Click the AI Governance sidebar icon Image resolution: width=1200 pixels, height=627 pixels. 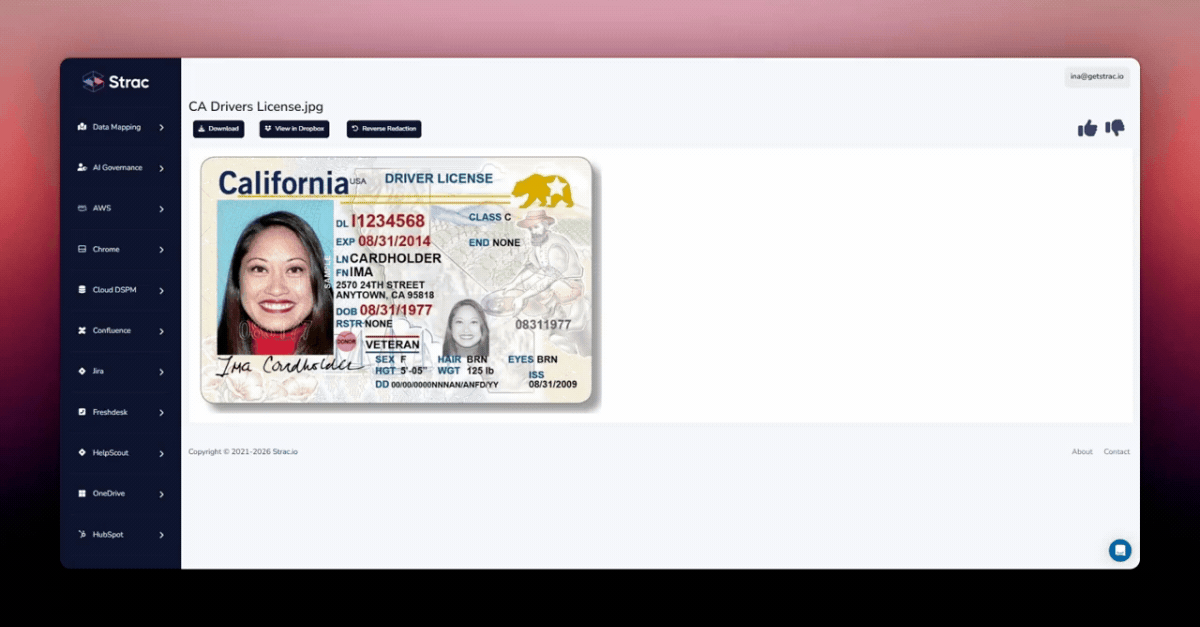pyautogui.click(x=82, y=168)
